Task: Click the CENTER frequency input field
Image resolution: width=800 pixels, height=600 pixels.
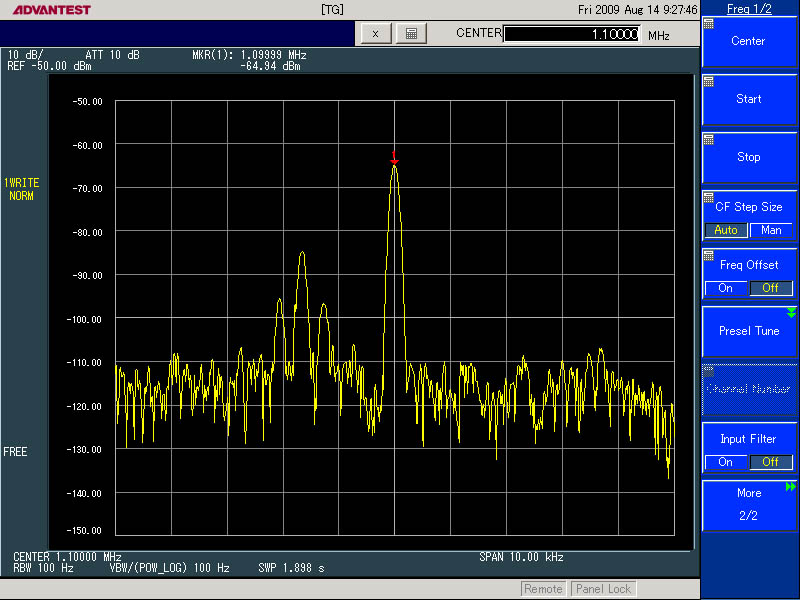Action: tap(571, 34)
